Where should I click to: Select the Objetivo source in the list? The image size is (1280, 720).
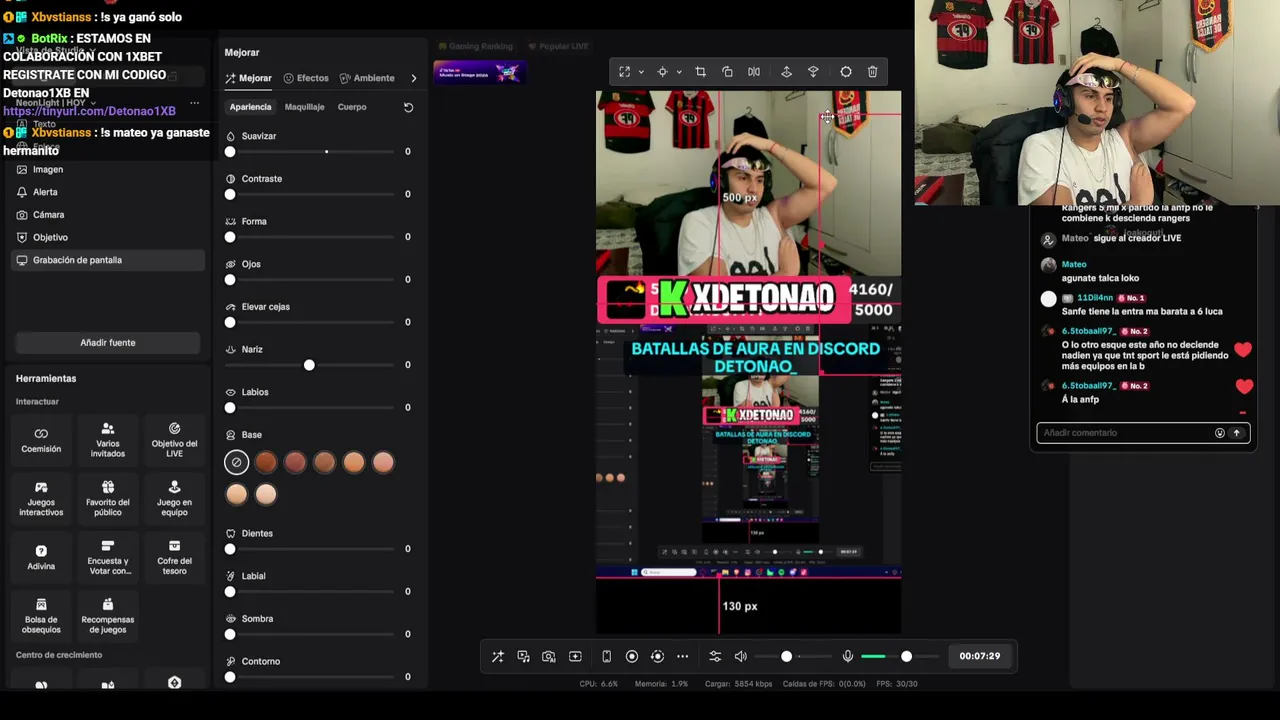coord(108,238)
